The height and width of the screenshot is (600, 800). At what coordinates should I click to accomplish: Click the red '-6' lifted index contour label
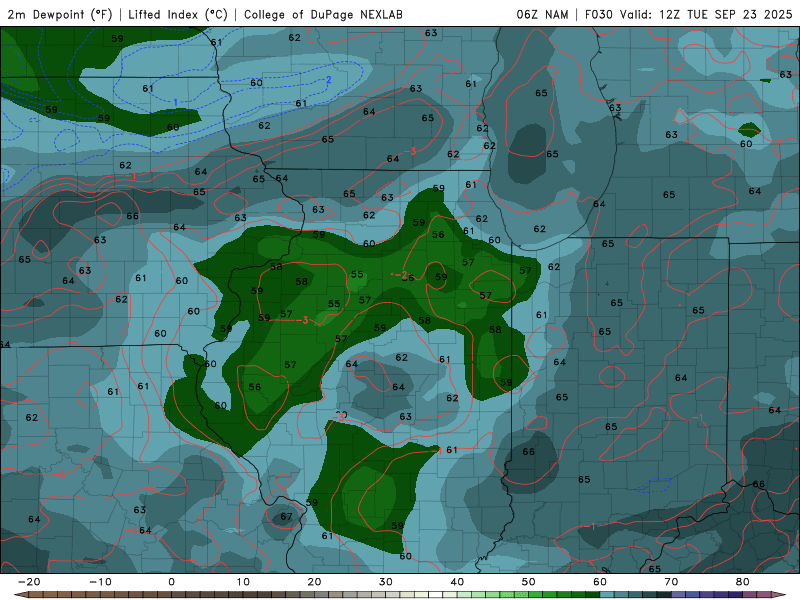click(x=60, y=474)
